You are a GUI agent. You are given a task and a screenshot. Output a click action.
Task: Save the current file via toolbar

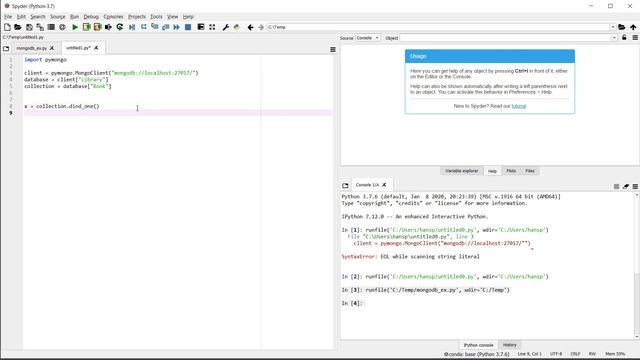coord(29,27)
